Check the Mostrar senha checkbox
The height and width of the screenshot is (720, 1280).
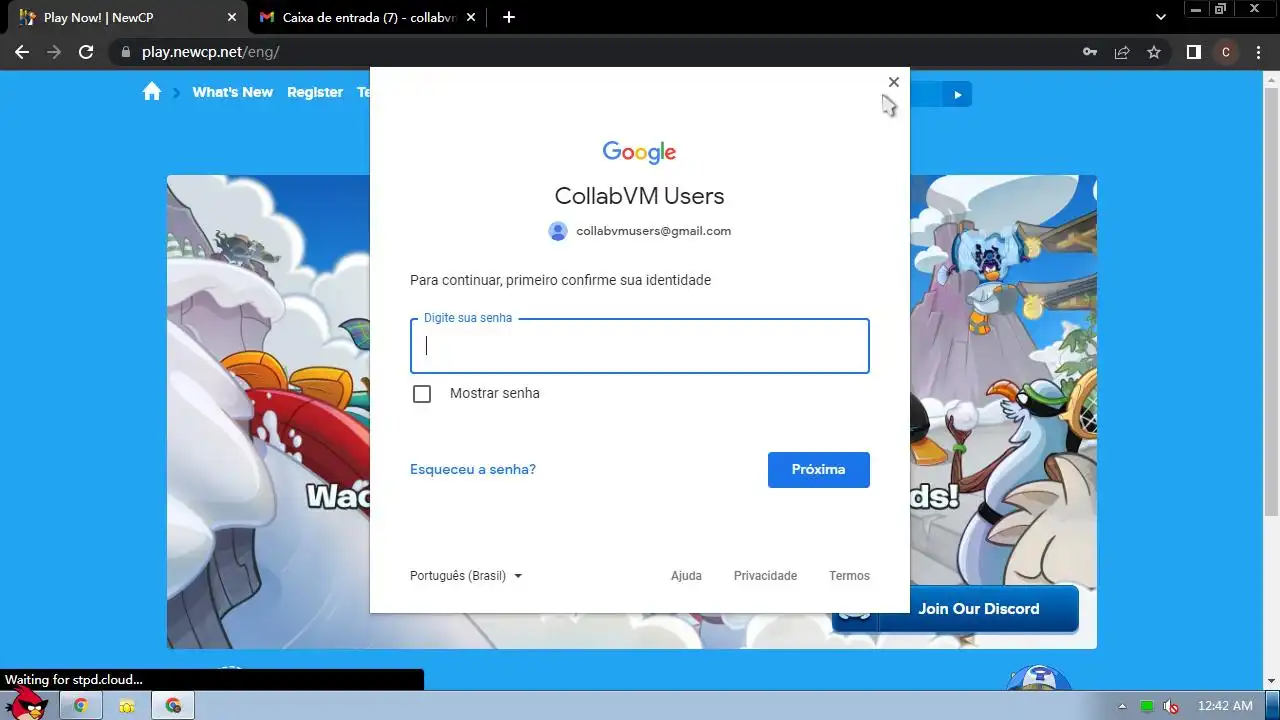click(422, 394)
